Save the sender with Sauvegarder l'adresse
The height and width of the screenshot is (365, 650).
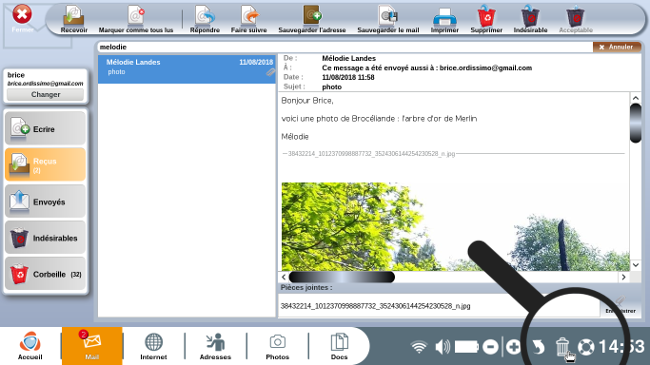[312, 19]
